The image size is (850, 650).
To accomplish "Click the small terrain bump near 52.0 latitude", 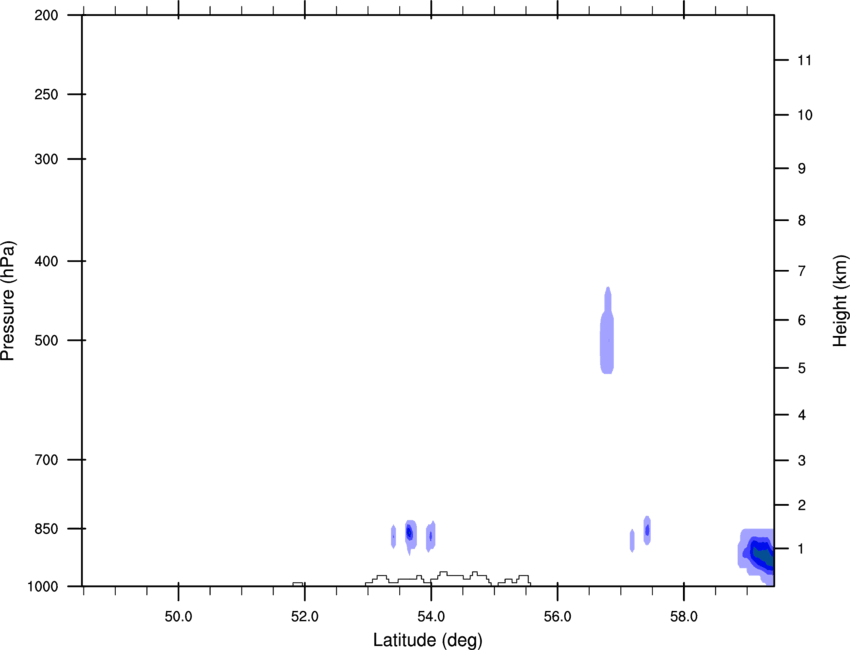I will point(298,584).
